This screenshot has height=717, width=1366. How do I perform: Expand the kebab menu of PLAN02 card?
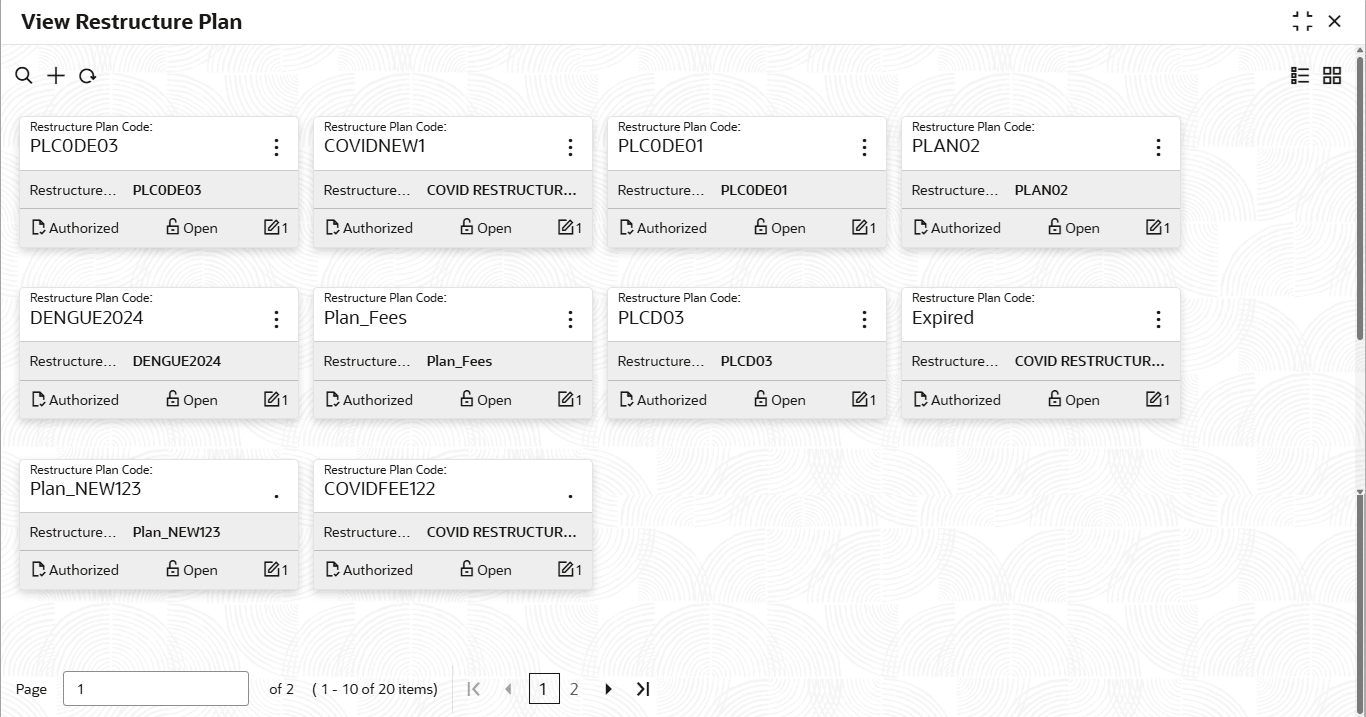1158,147
